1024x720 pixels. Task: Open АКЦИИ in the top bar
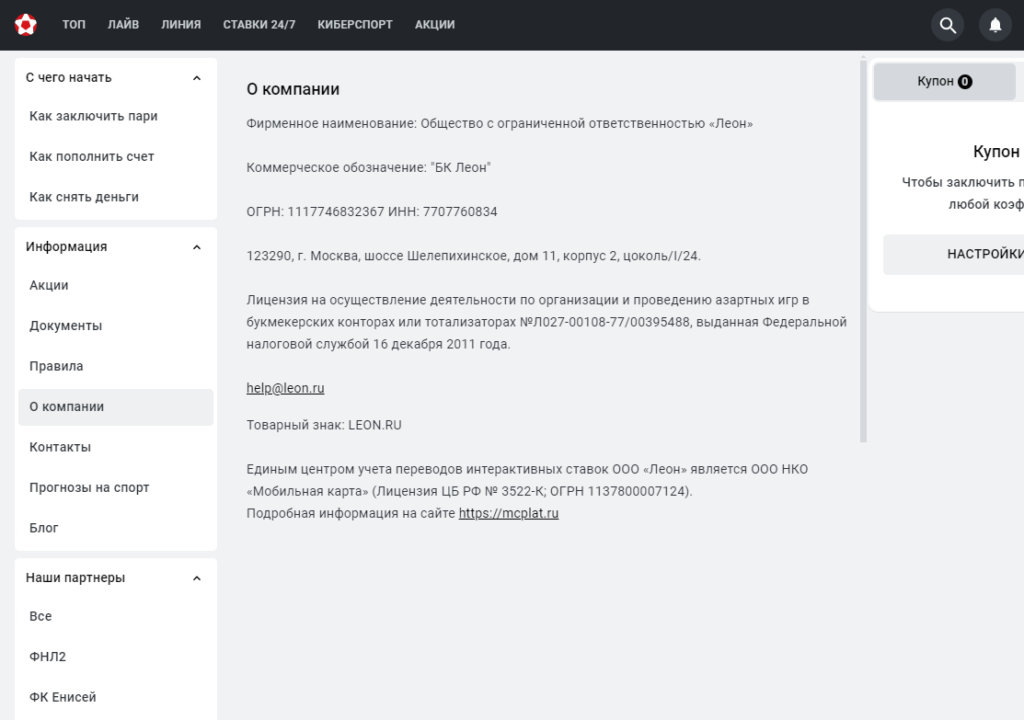pyautogui.click(x=435, y=25)
